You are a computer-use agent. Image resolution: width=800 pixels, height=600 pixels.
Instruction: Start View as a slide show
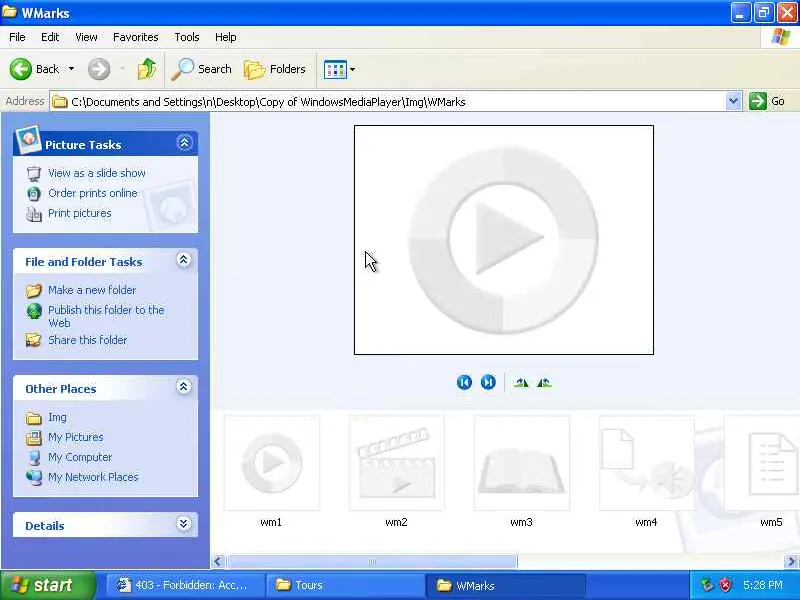pos(97,173)
